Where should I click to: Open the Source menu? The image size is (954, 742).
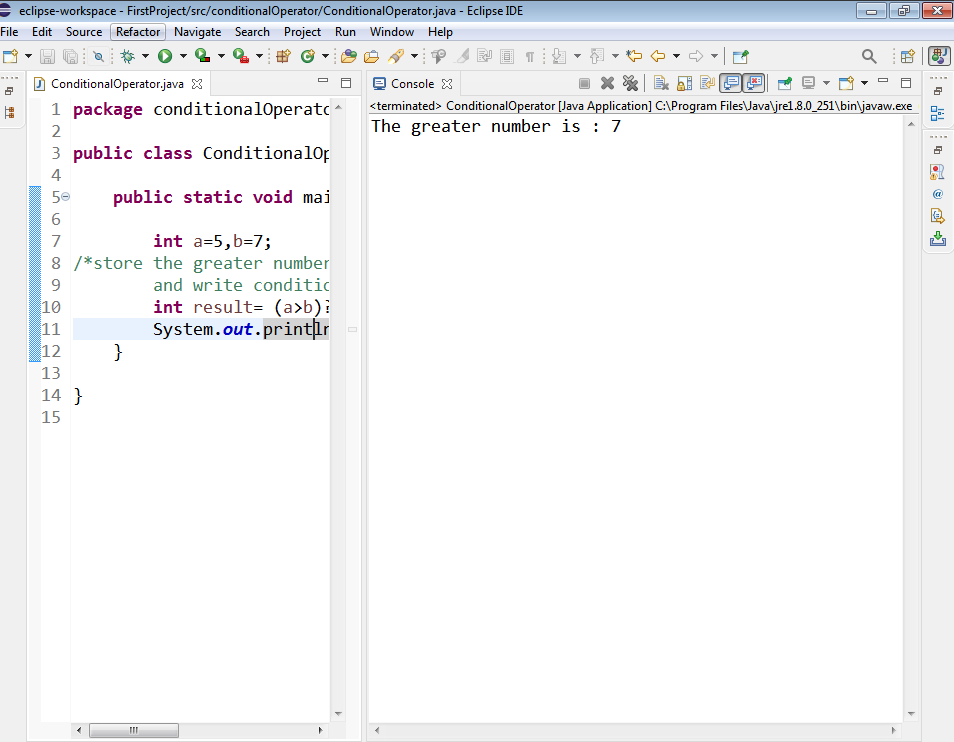[84, 32]
